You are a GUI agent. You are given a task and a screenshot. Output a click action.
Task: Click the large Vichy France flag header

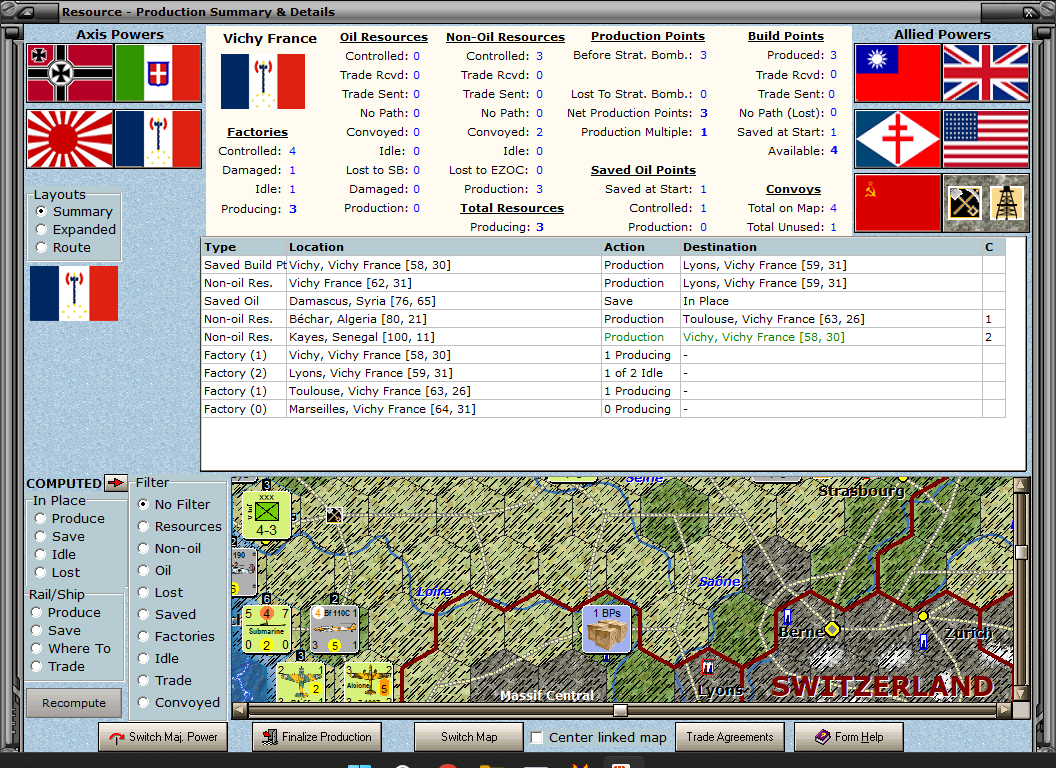pos(263,81)
